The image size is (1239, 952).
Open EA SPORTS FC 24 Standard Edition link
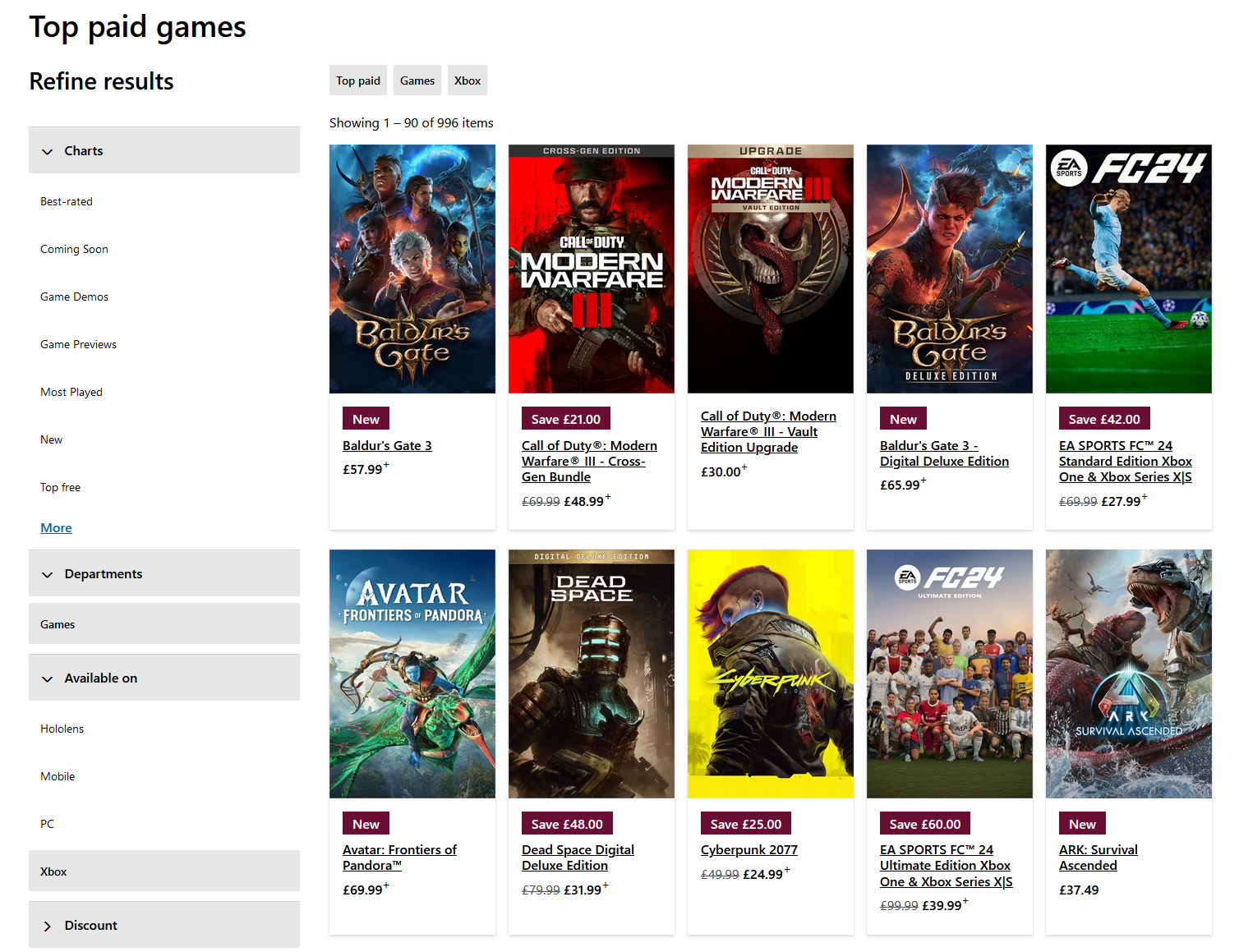click(x=1126, y=461)
